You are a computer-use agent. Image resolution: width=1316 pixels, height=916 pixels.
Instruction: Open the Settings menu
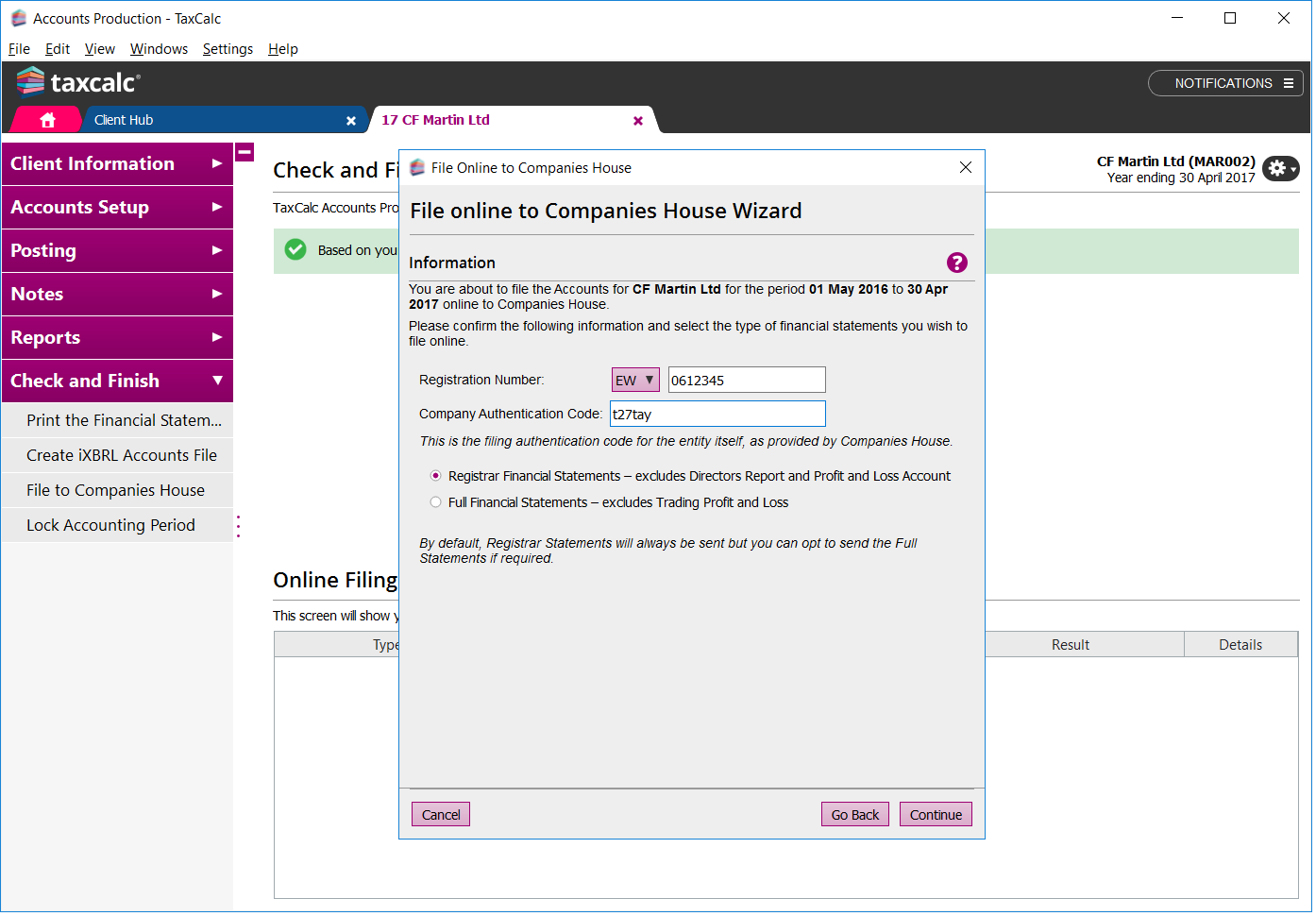click(x=228, y=49)
